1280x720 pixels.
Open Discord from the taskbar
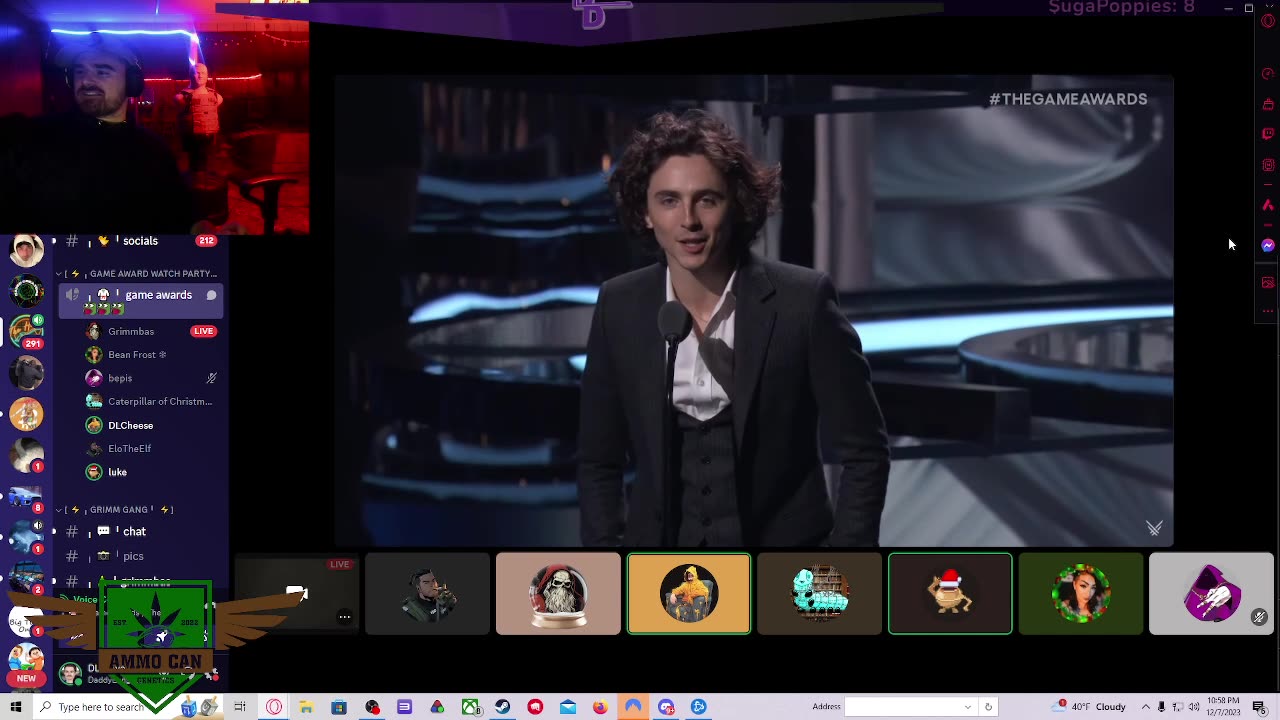tap(666, 707)
